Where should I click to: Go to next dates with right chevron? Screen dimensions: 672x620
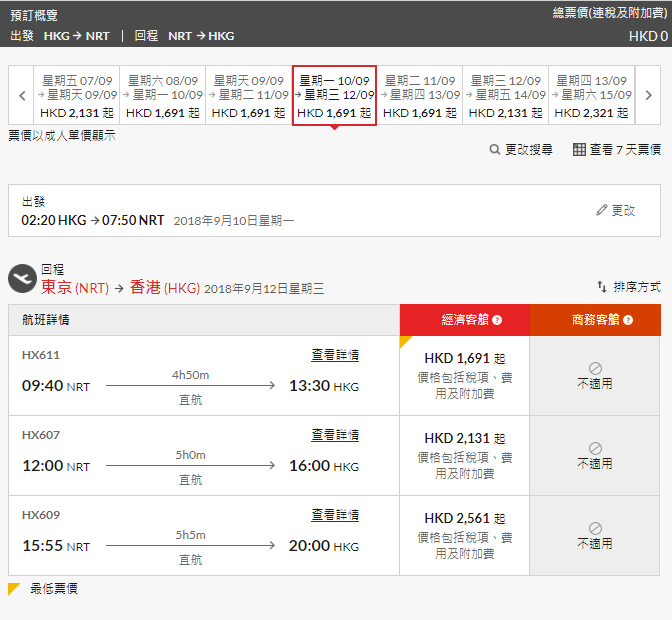[x=648, y=96]
